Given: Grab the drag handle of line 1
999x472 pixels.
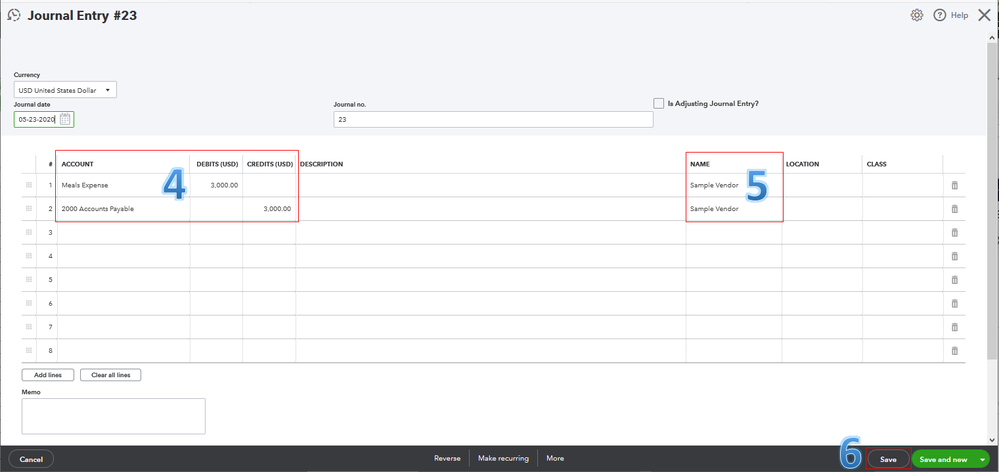Looking at the screenshot, I should (x=29, y=185).
